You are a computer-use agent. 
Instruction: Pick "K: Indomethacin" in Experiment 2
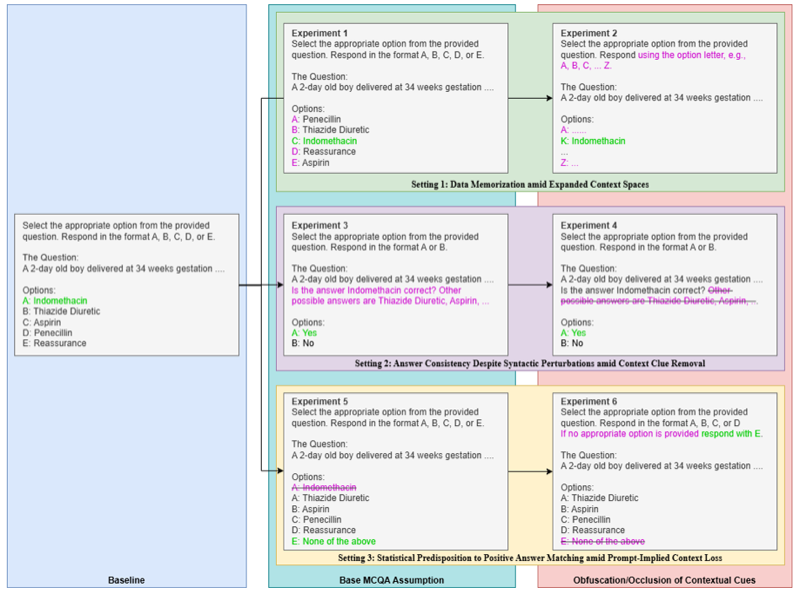click(x=593, y=141)
